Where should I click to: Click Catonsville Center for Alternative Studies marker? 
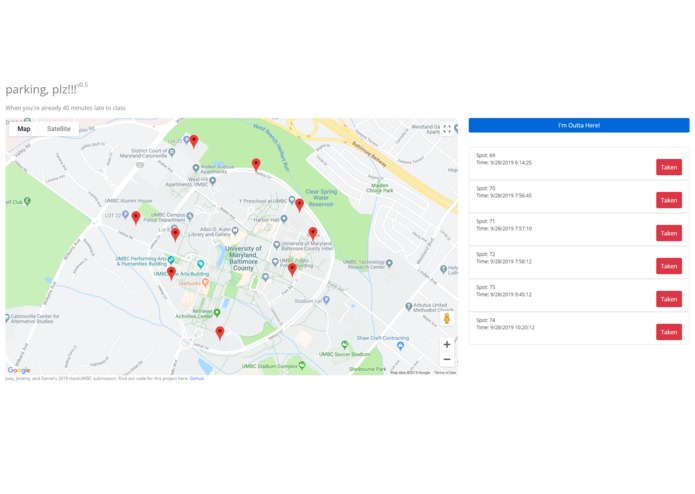7,318
